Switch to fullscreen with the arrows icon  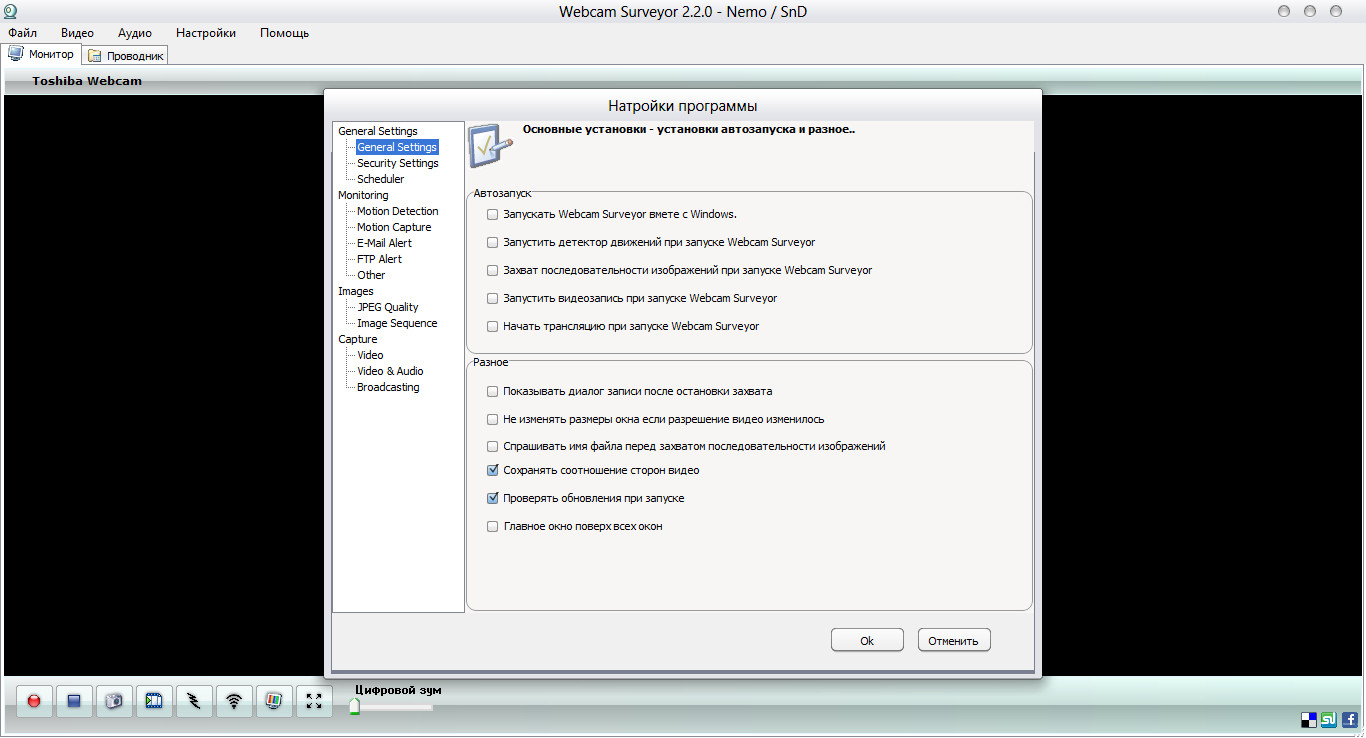coord(314,701)
